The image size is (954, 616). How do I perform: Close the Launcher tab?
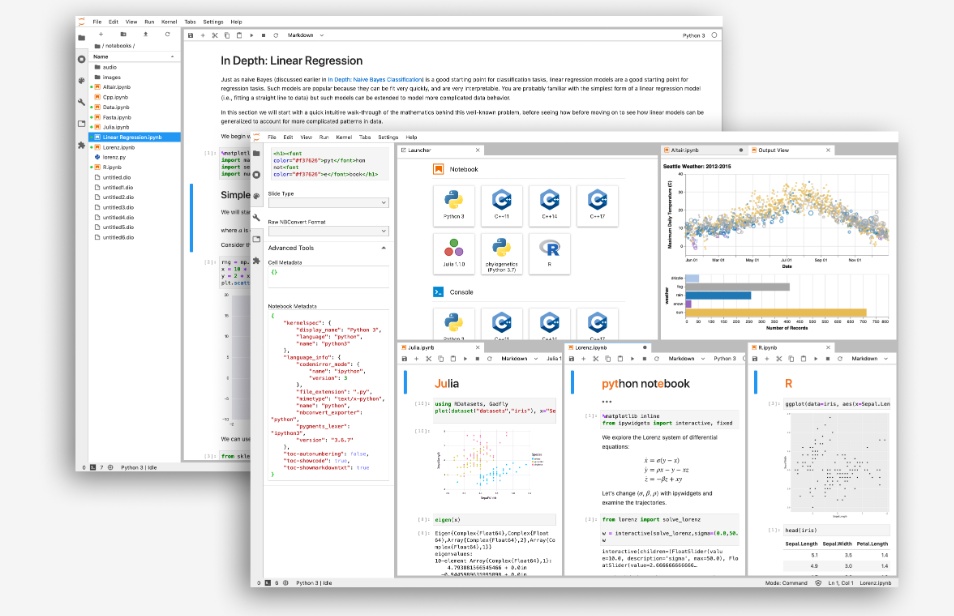point(478,150)
